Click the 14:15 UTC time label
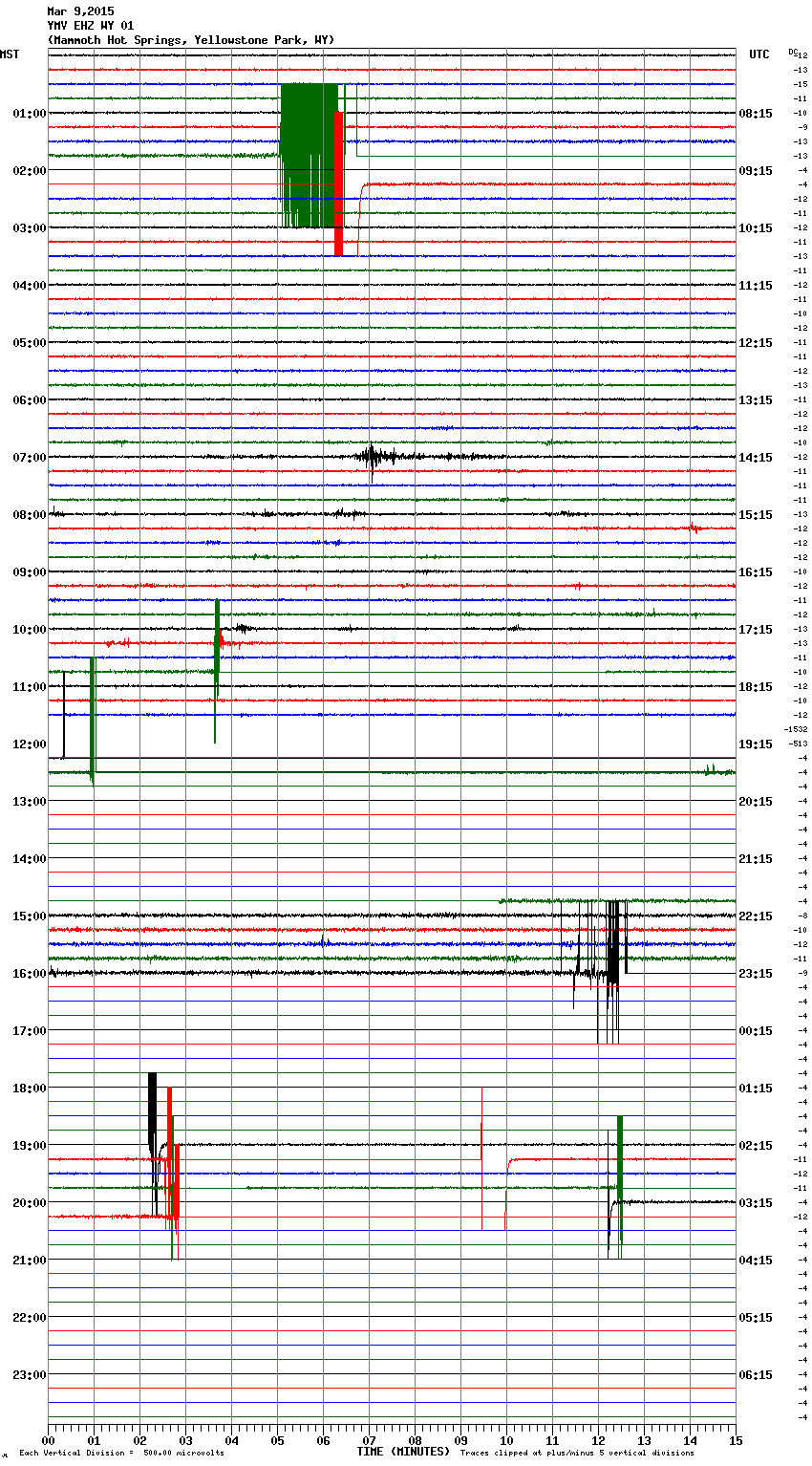This screenshot has height=1466, width=812. point(756,458)
